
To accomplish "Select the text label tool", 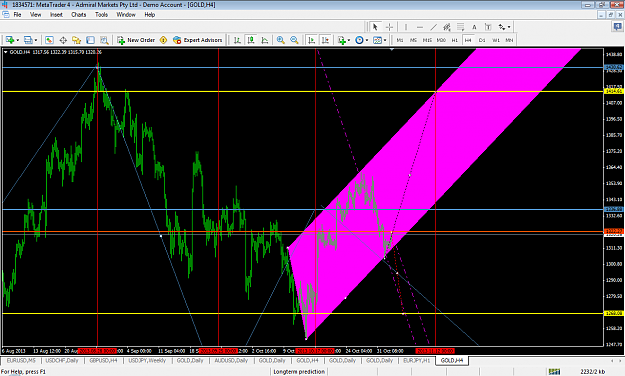I will pyautogui.click(x=488, y=27).
